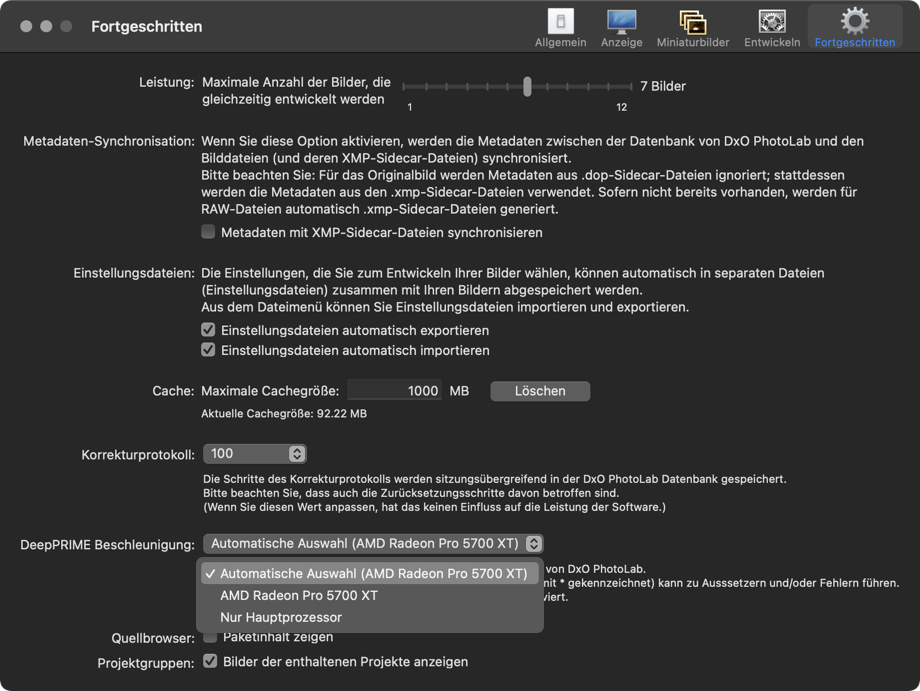Select the Fortgeschritten gear icon
The image size is (920, 691).
coord(855,21)
